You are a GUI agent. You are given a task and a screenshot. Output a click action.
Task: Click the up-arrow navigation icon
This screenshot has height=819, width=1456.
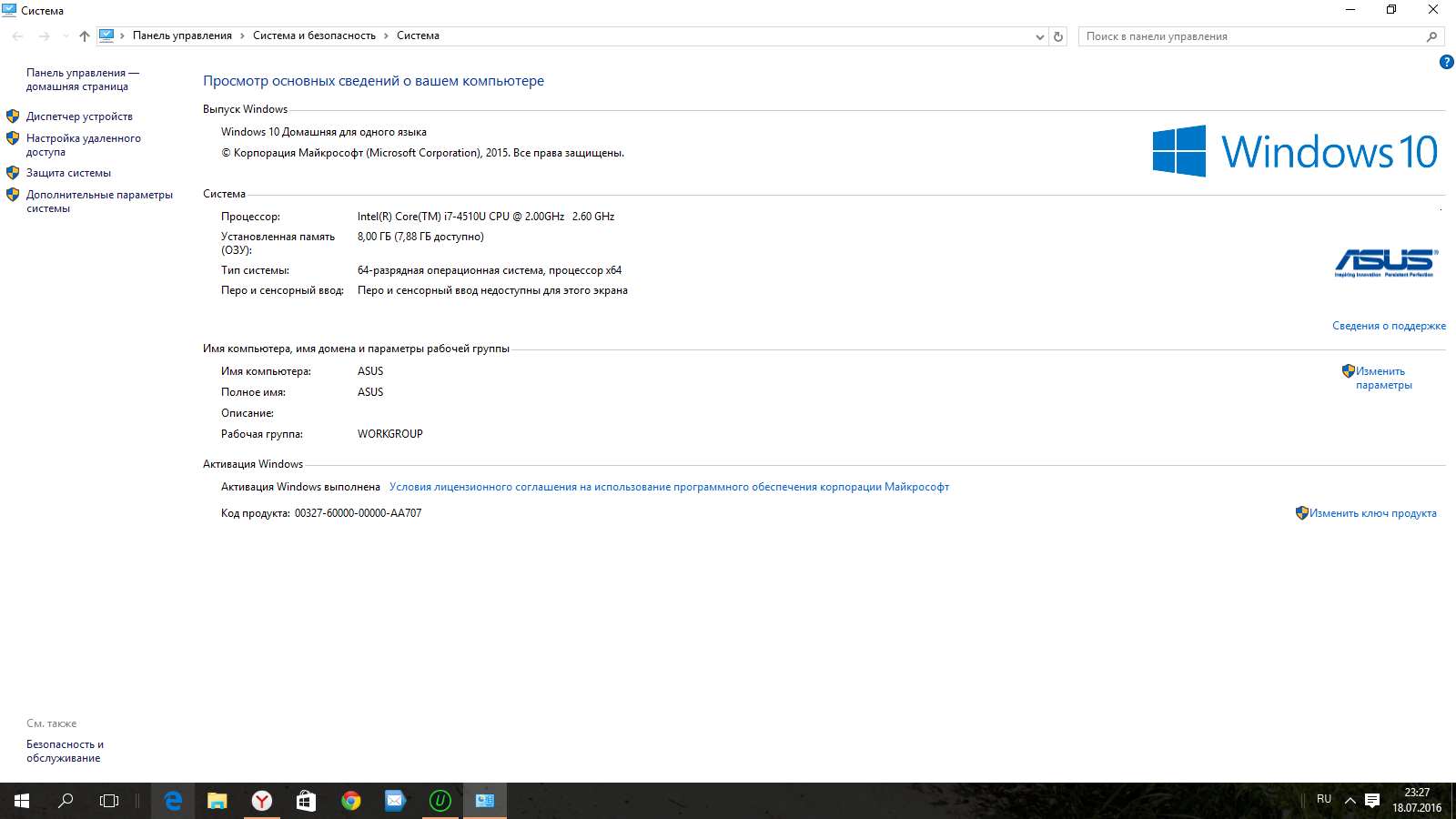point(85,36)
